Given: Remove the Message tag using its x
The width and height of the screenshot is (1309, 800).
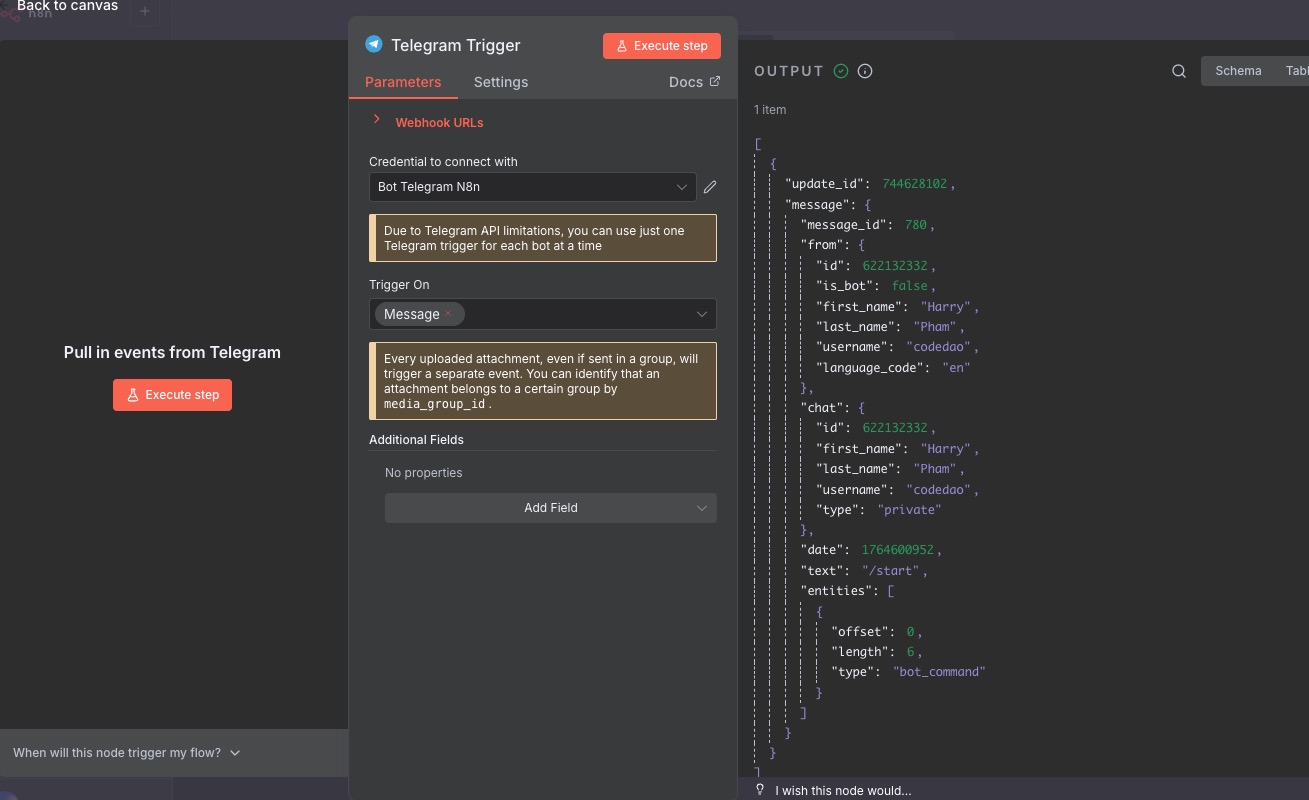Looking at the screenshot, I should [448, 314].
